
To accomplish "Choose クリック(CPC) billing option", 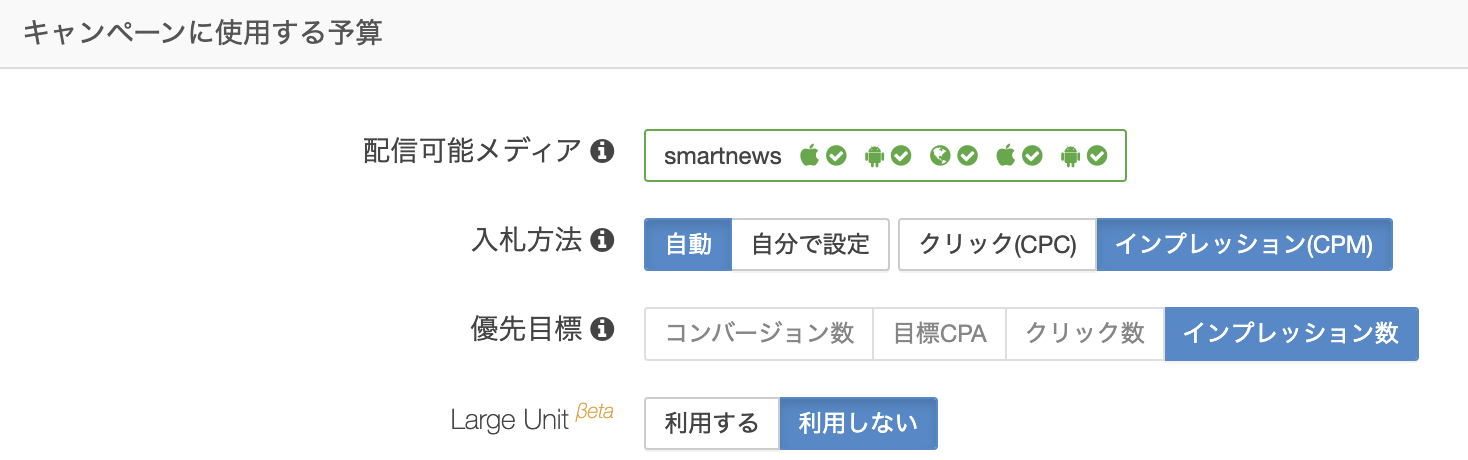I will tap(997, 244).
